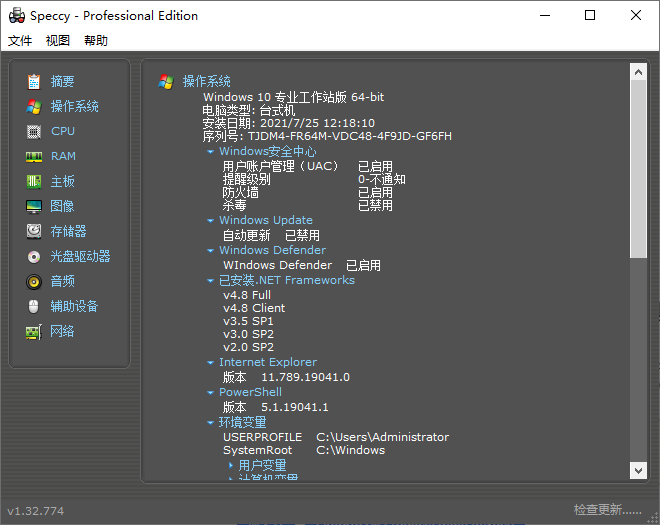
Task: Click the vertical scrollbar thumb
Action: [x=638, y=169]
